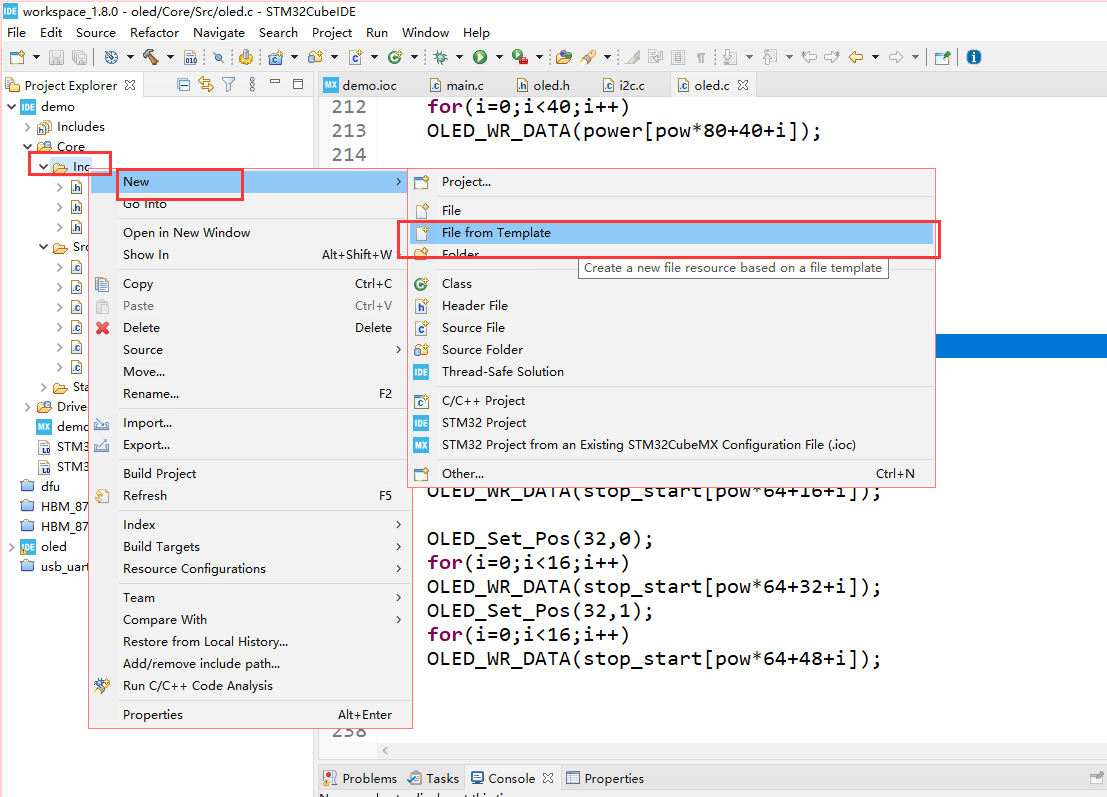The height and width of the screenshot is (797, 1107).
Task: Start debugging with the bug icon
Action: pyautogui.click(x=441, y=57)
